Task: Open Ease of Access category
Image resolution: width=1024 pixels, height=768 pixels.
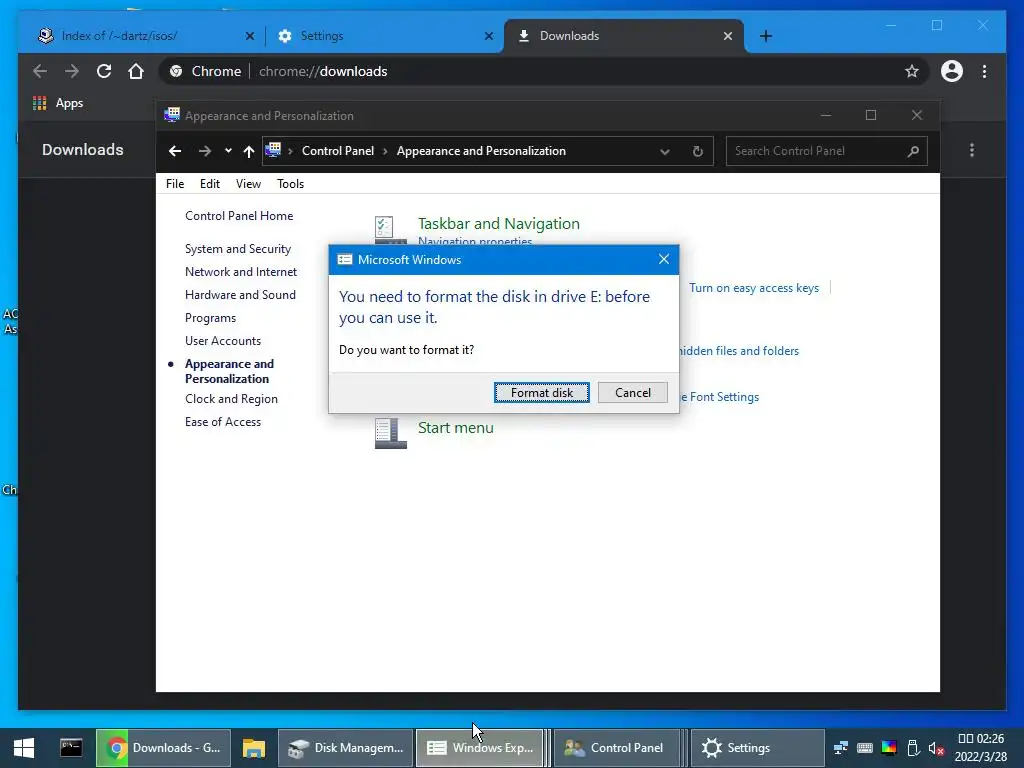Action: pos(223,422)
